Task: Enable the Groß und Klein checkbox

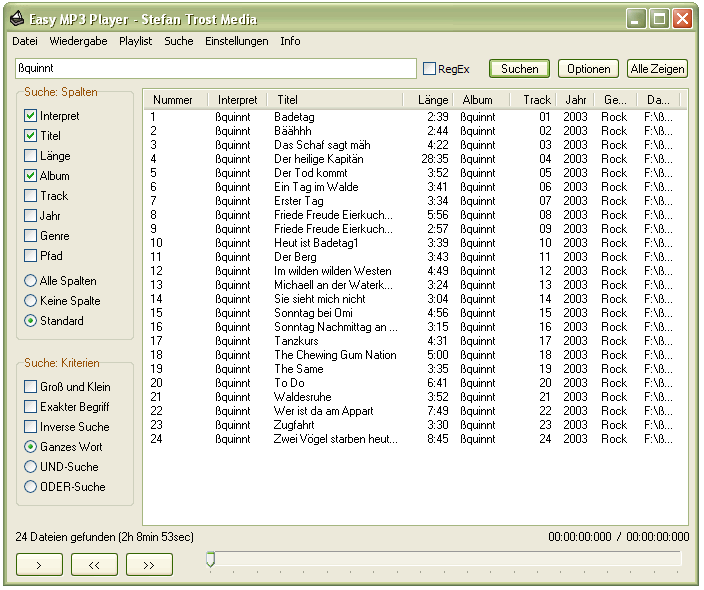Action: 30,387
